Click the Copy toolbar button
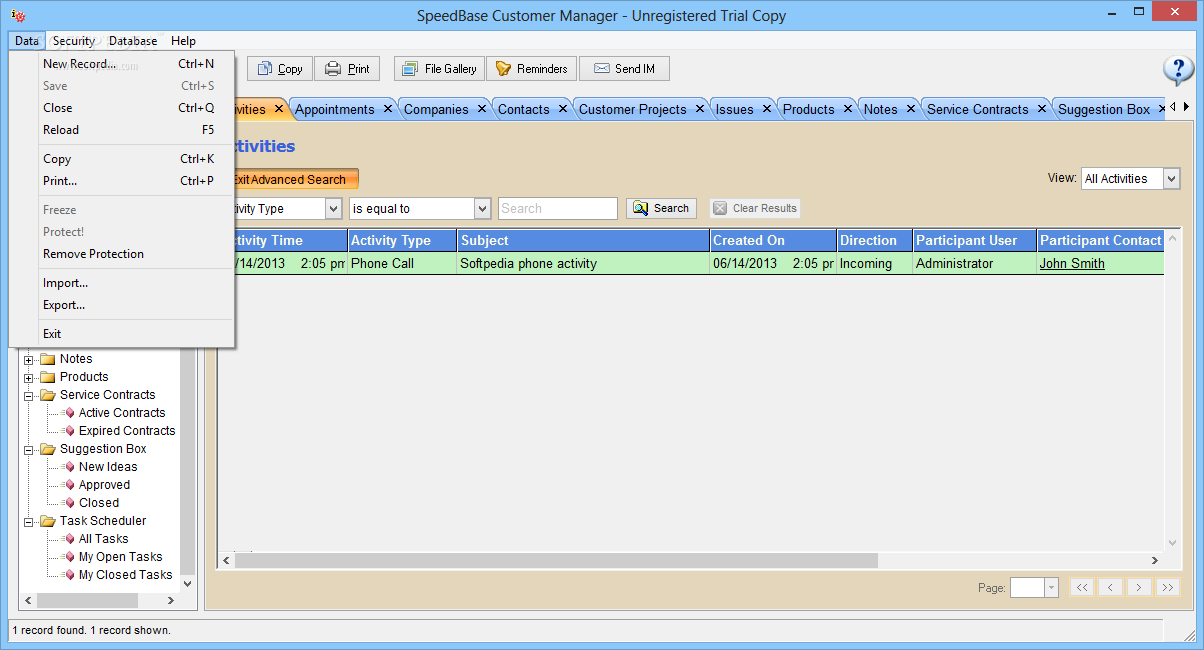This screenshot has height=650, width=1204. pyautogui.click(x=280, y=69)
